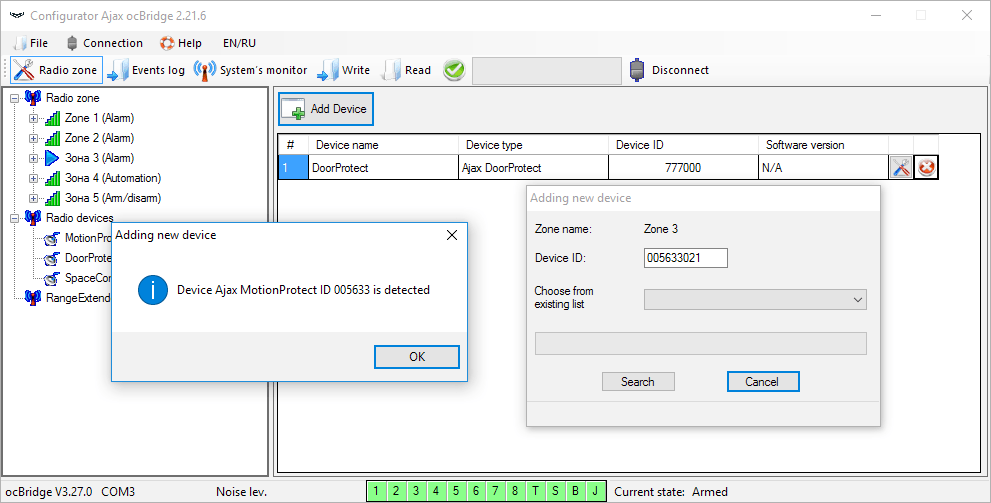Click the Device name column header
The width and height of the screenshot is (991, 503).
(384, 145)
